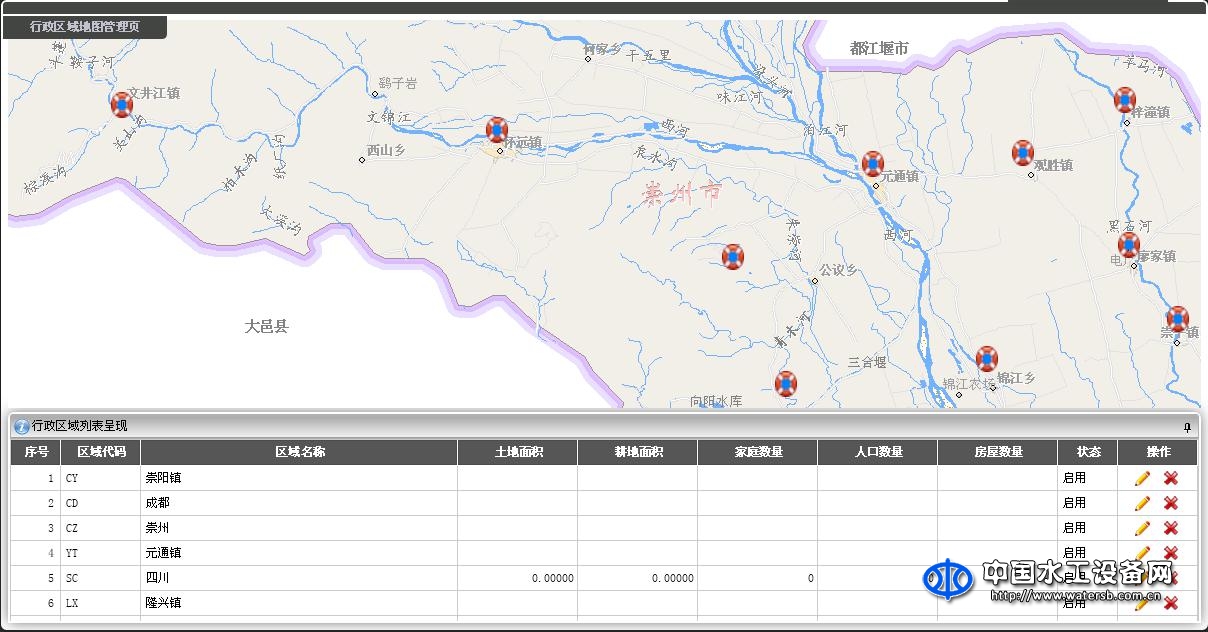The height and width of the screenshot is (632, 1208).
Task: Click the map marker at 文井江镇
Action: [121, 104]
